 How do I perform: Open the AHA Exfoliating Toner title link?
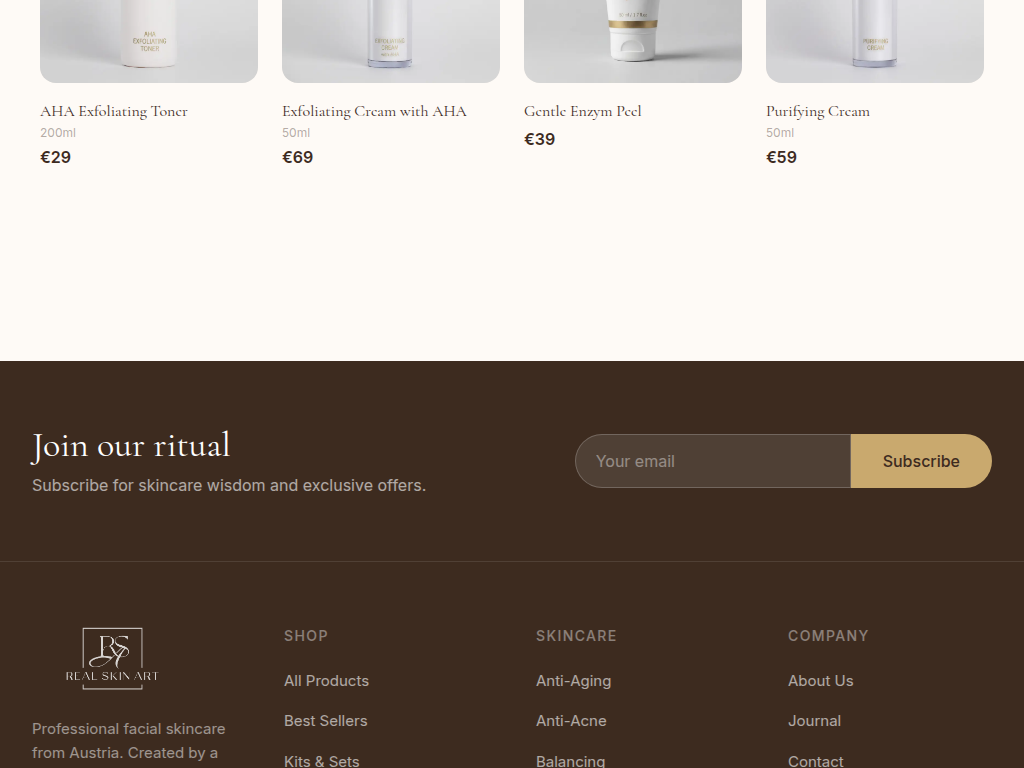click(114, 112)
